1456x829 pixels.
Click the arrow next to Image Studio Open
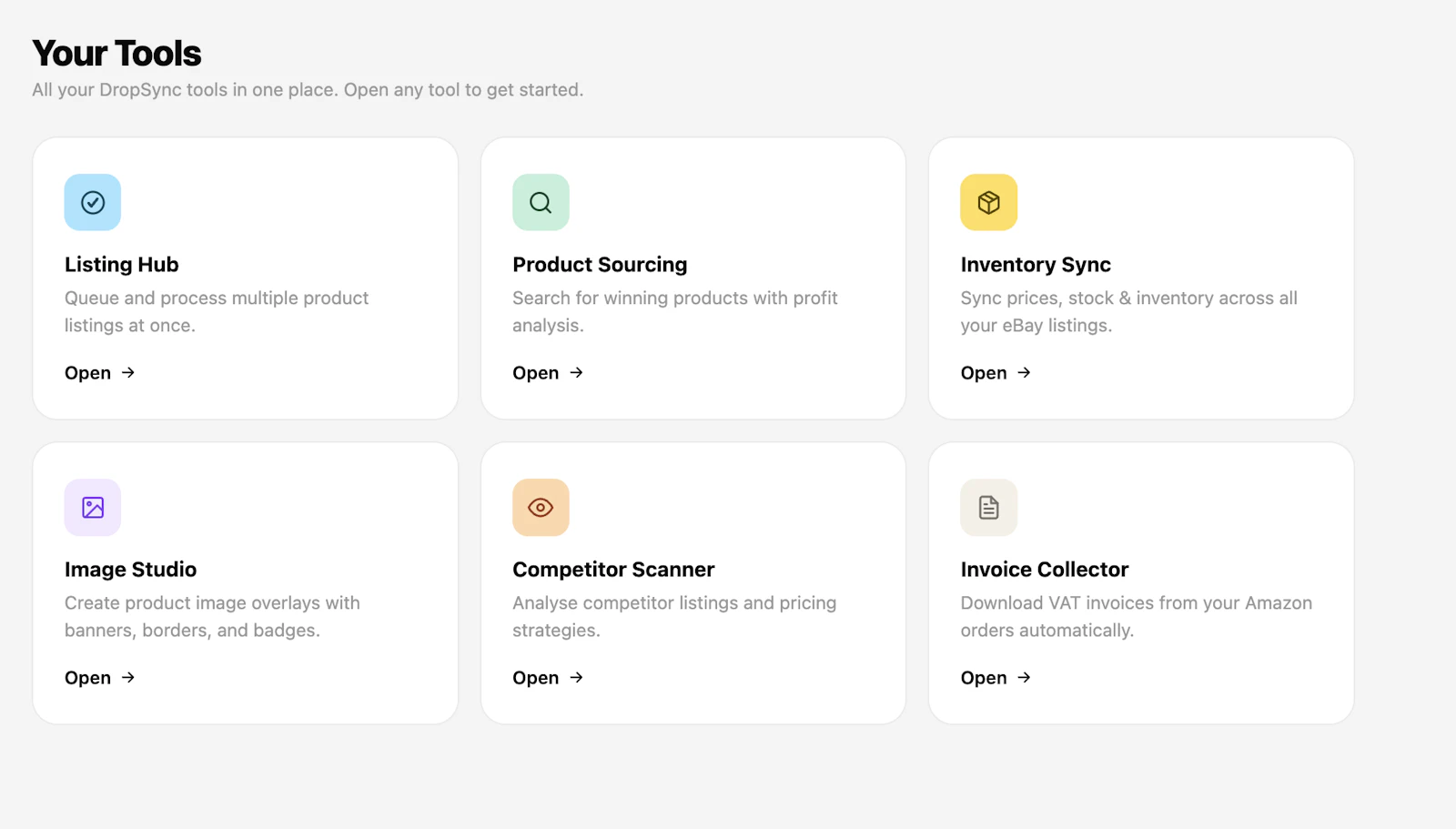pyautogui.click(x=128, y=677)
